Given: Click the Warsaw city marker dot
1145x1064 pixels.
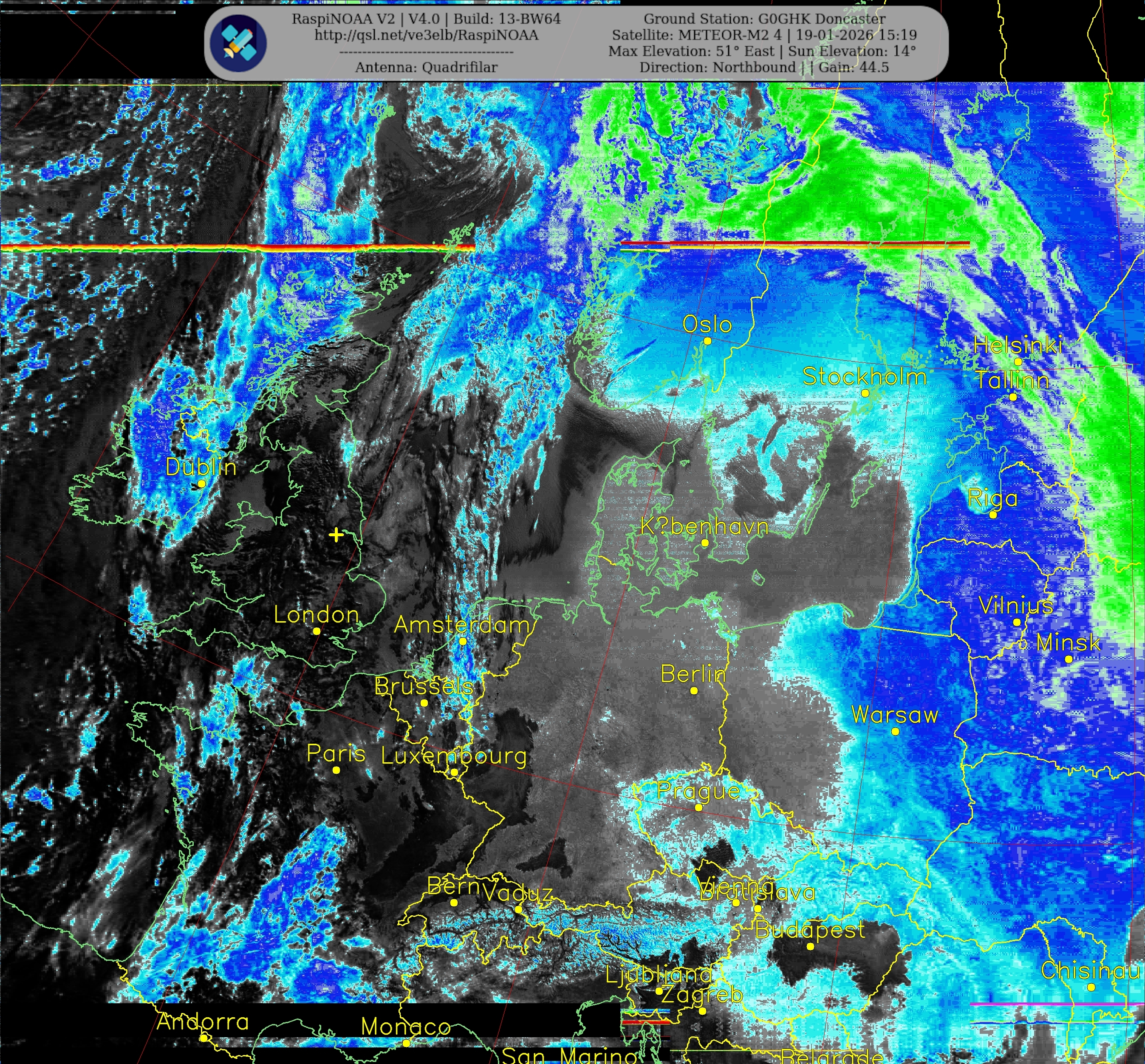Looking at the screenshot, I should pyautogui.click(x=895, y=731).
